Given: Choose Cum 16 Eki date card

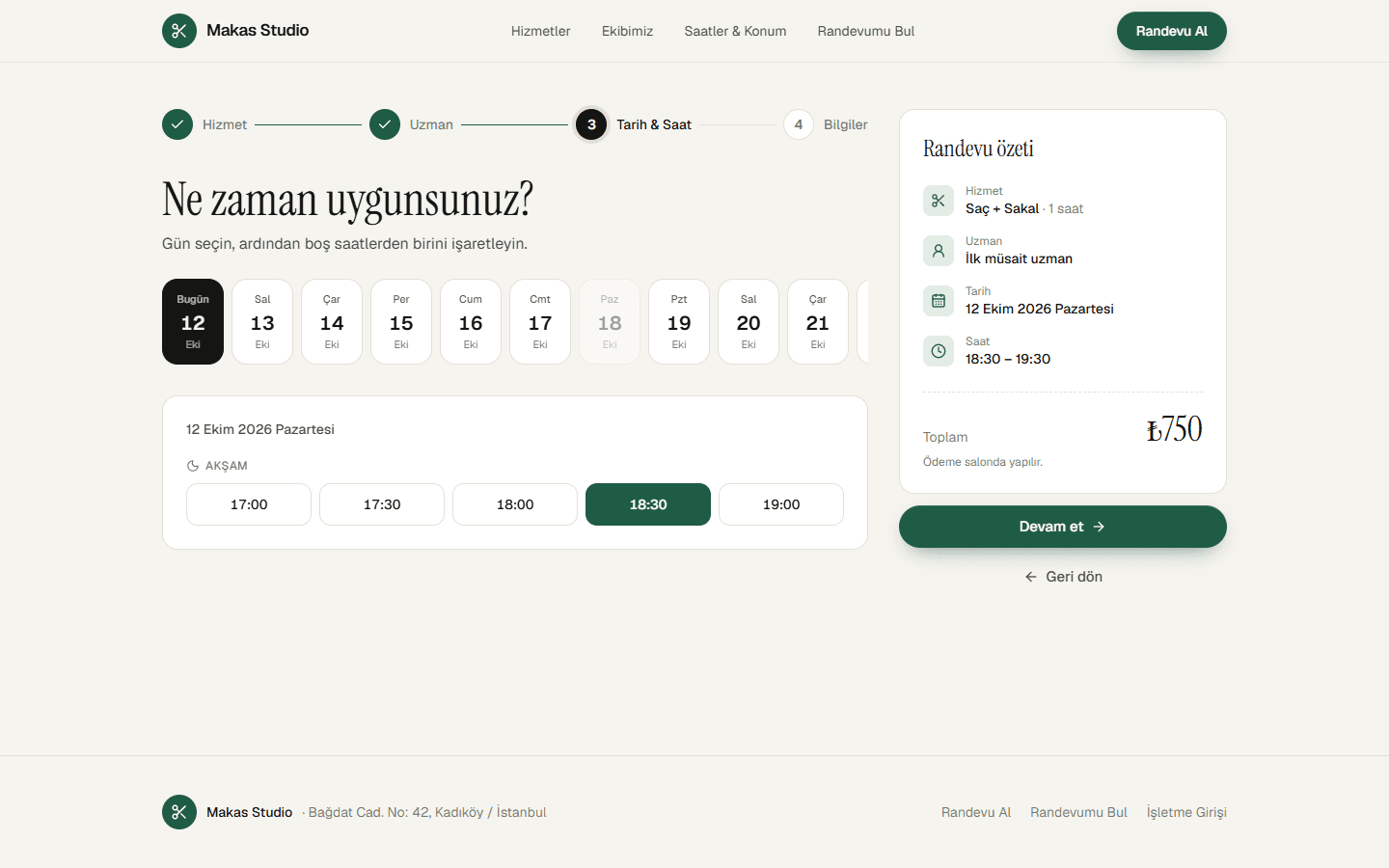Looking at the screenshot, I should pyautogui.click(x=471, y=321).
